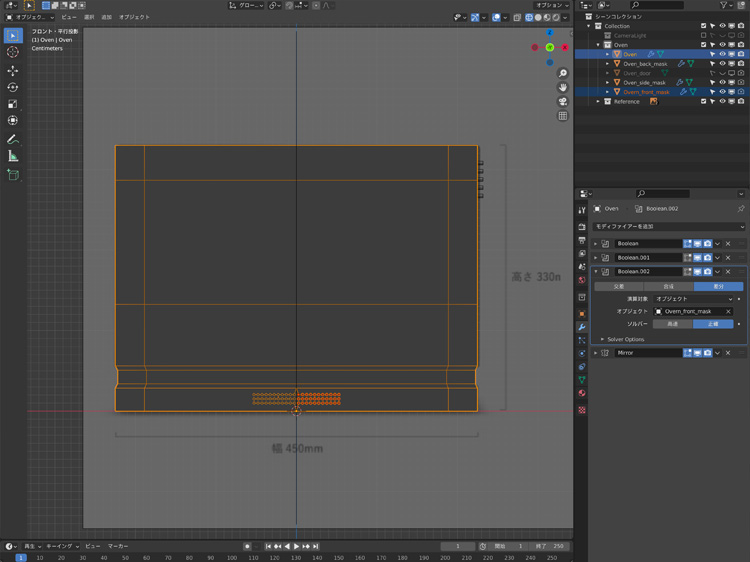Hide Oven_back_mask using its eye icon
The width and height of the screenshot is (750, 562).
click(722, 64)
